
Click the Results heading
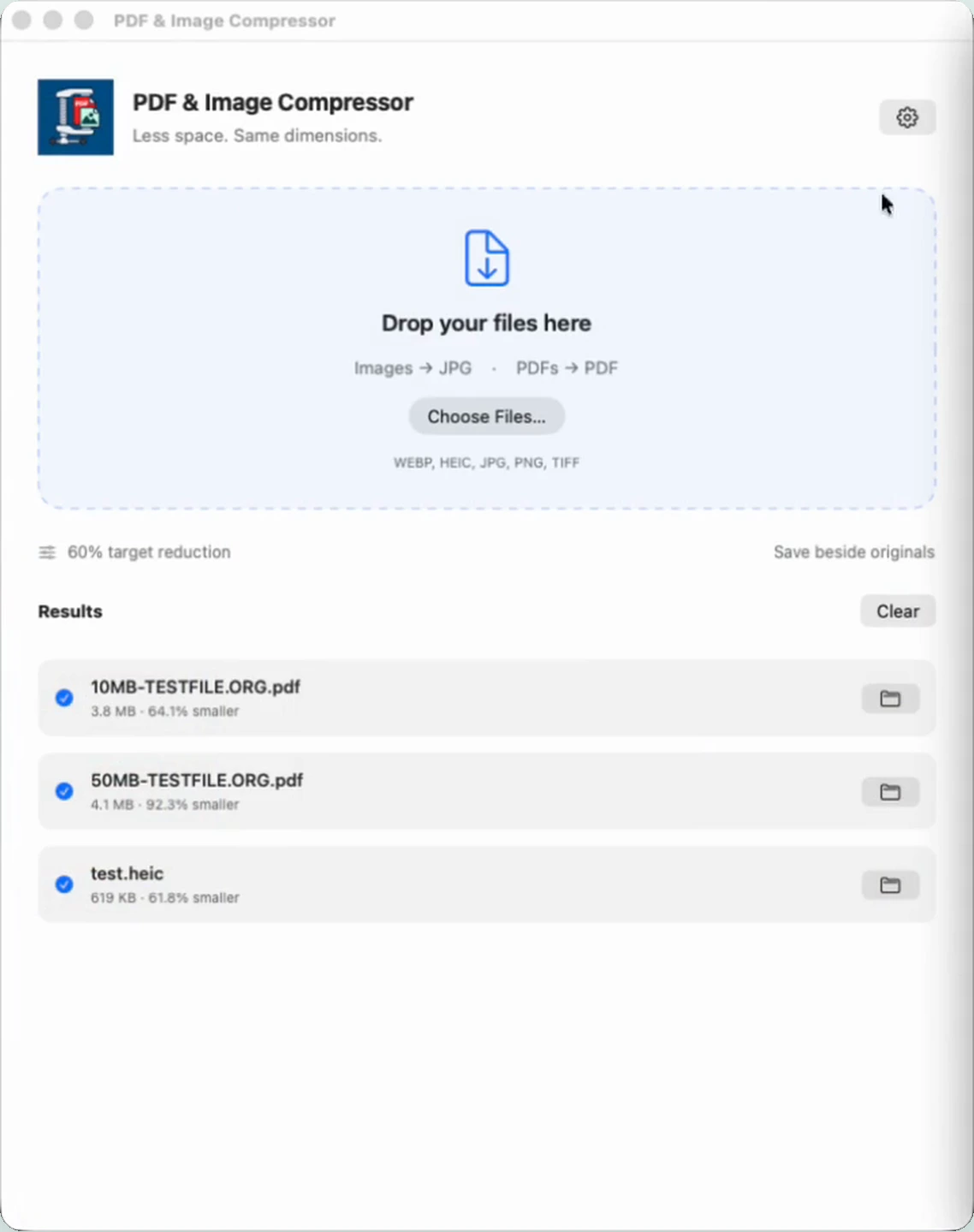[70, 611]
